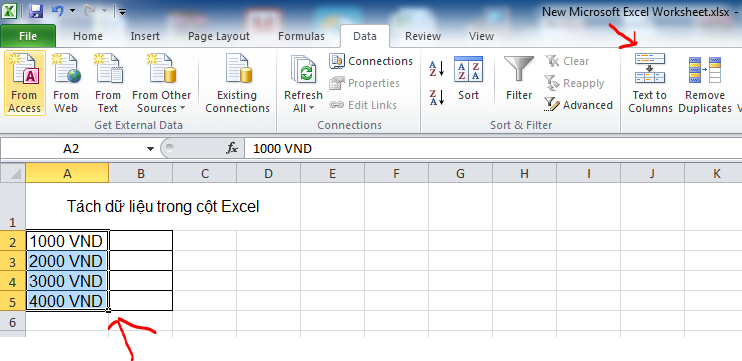The width and height of the screenshot is (742, 361).
Task: Select row 3 header
Action: pyautogui.click(x=13, y=261)
